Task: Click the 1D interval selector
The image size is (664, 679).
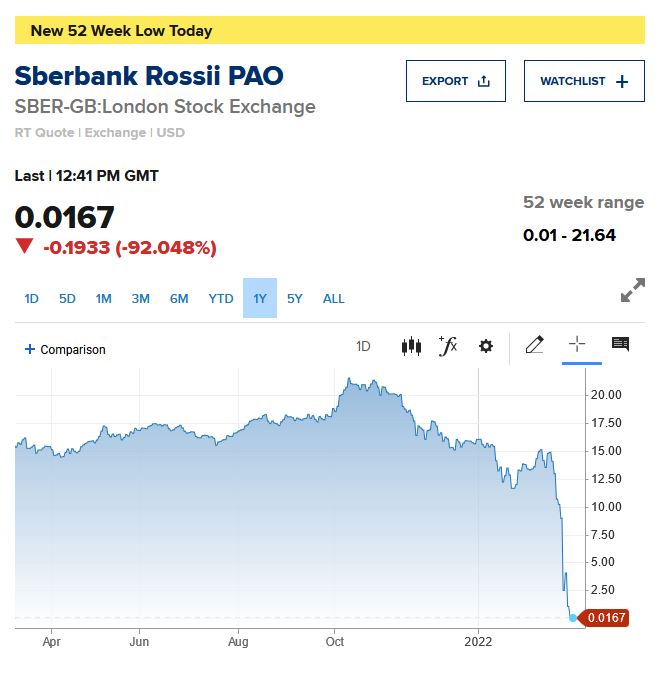Action: (x=363, y=347)
